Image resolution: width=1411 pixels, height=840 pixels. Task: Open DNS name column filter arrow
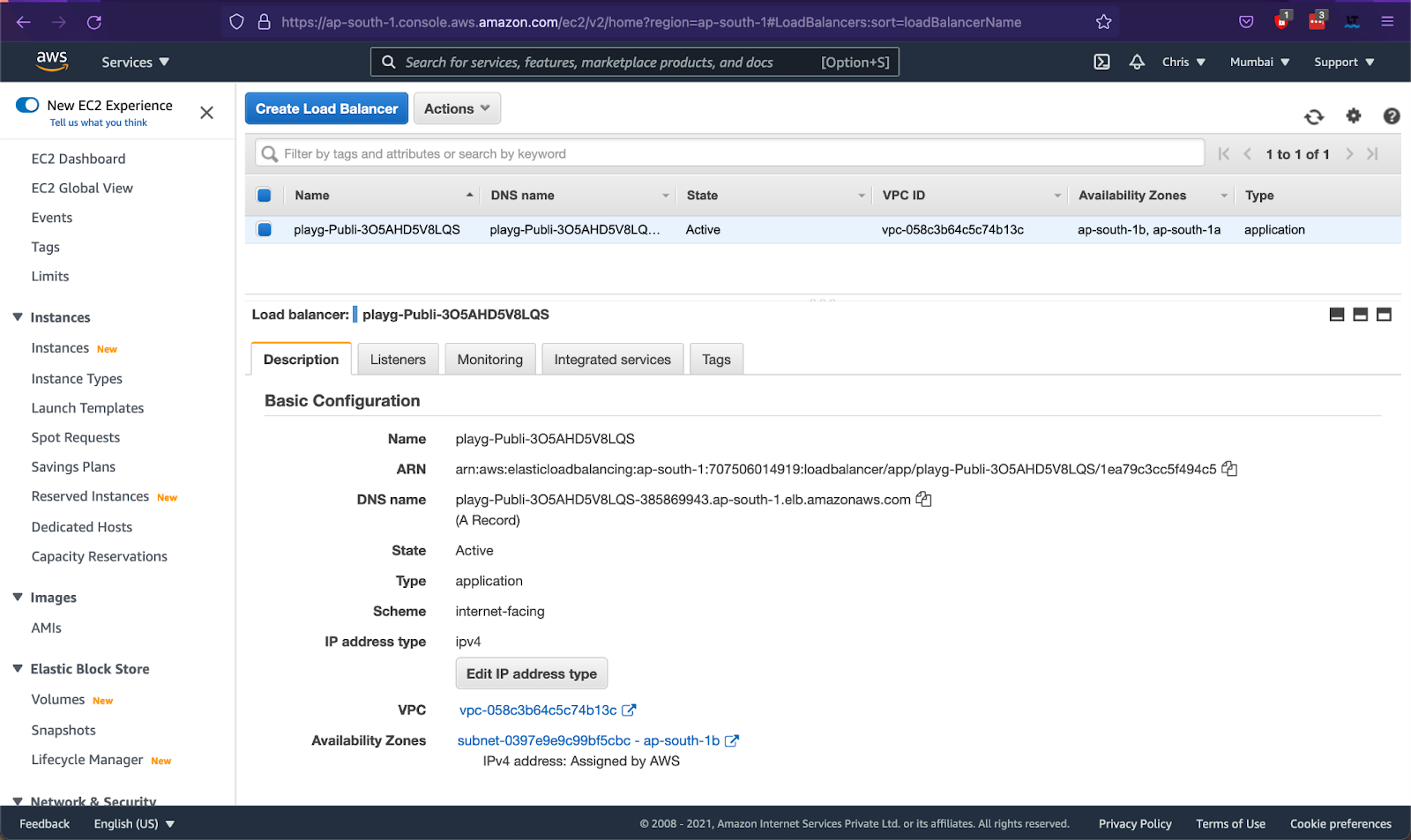pos(666,196)
